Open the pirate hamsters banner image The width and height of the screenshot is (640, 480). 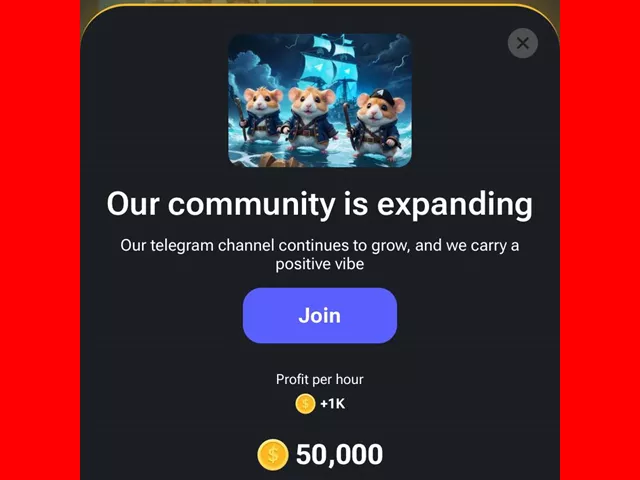320,100
